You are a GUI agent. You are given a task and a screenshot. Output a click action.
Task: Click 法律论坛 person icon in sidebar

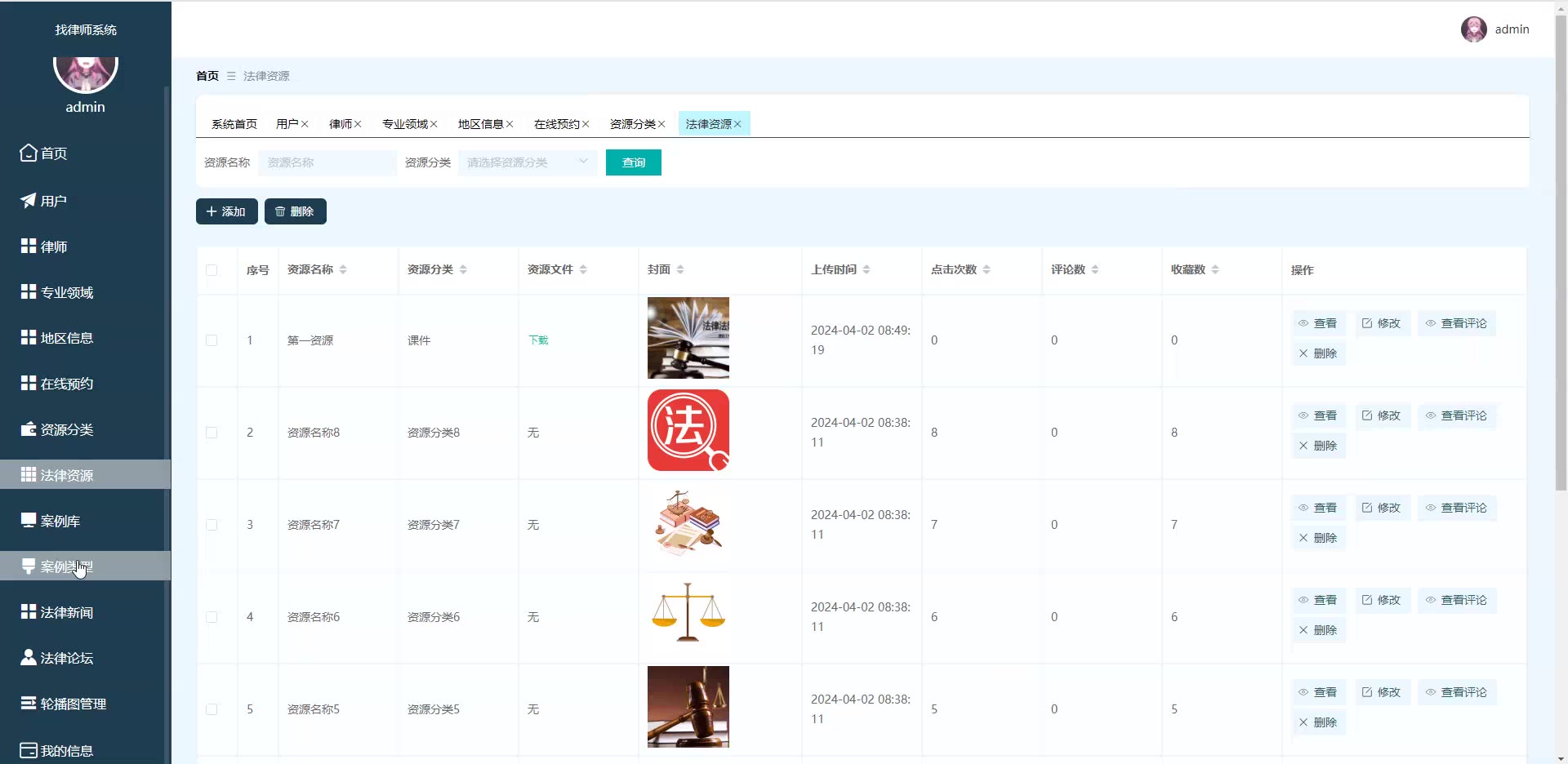coord(29,657)
